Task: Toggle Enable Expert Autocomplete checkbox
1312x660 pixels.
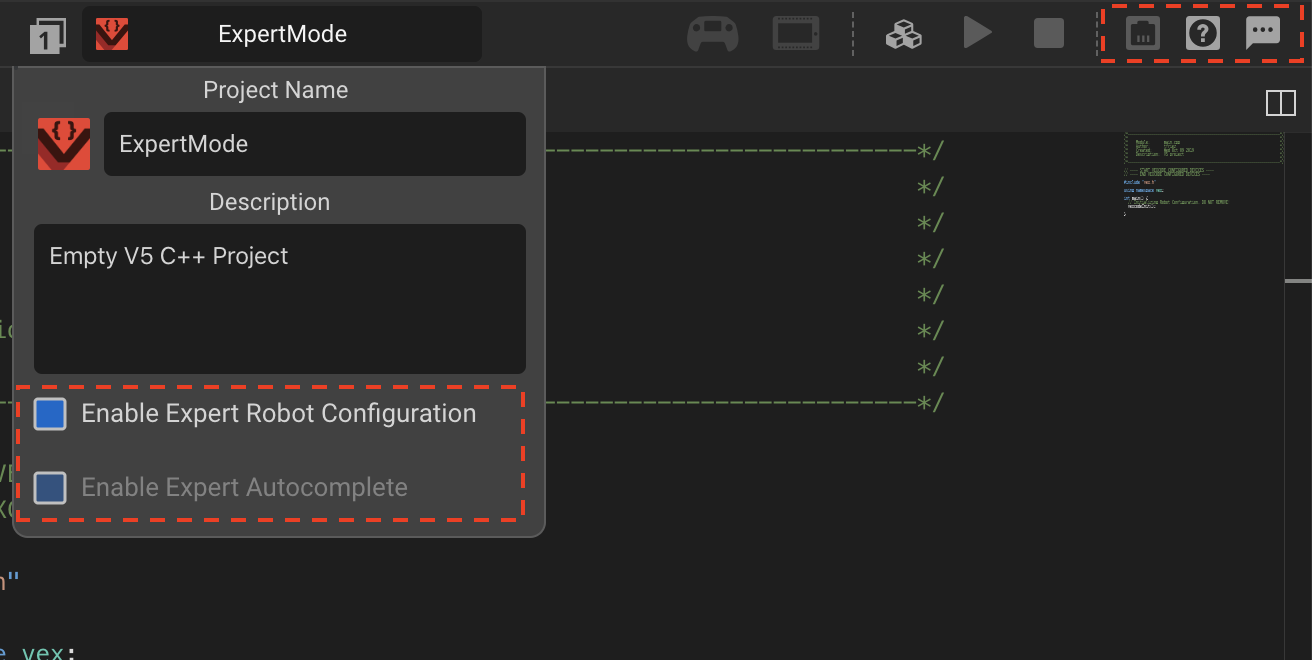Action: tap(50, 488)
